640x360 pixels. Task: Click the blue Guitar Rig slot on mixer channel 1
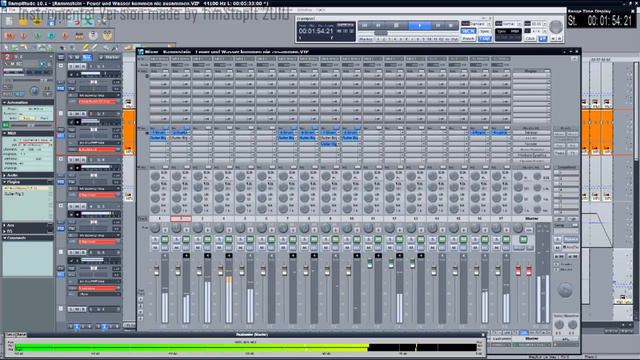pos(159,138)
